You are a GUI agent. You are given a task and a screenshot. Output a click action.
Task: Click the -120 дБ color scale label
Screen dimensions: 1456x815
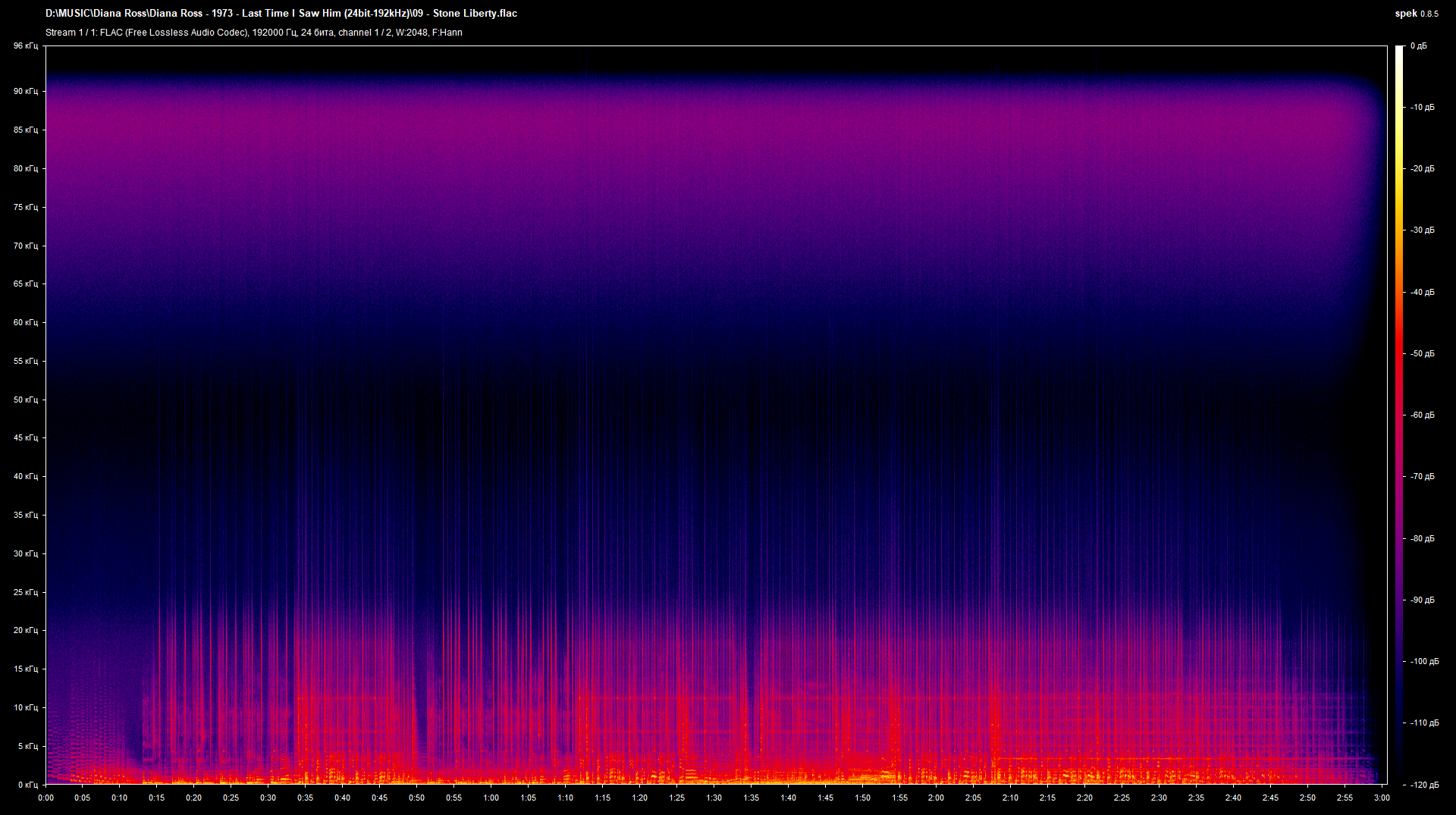click(1423, 785)
